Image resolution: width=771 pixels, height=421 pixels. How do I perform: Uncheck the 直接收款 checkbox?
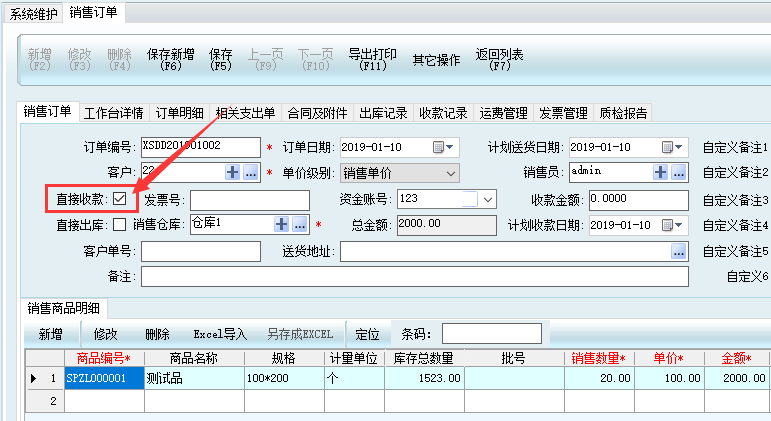120,199
